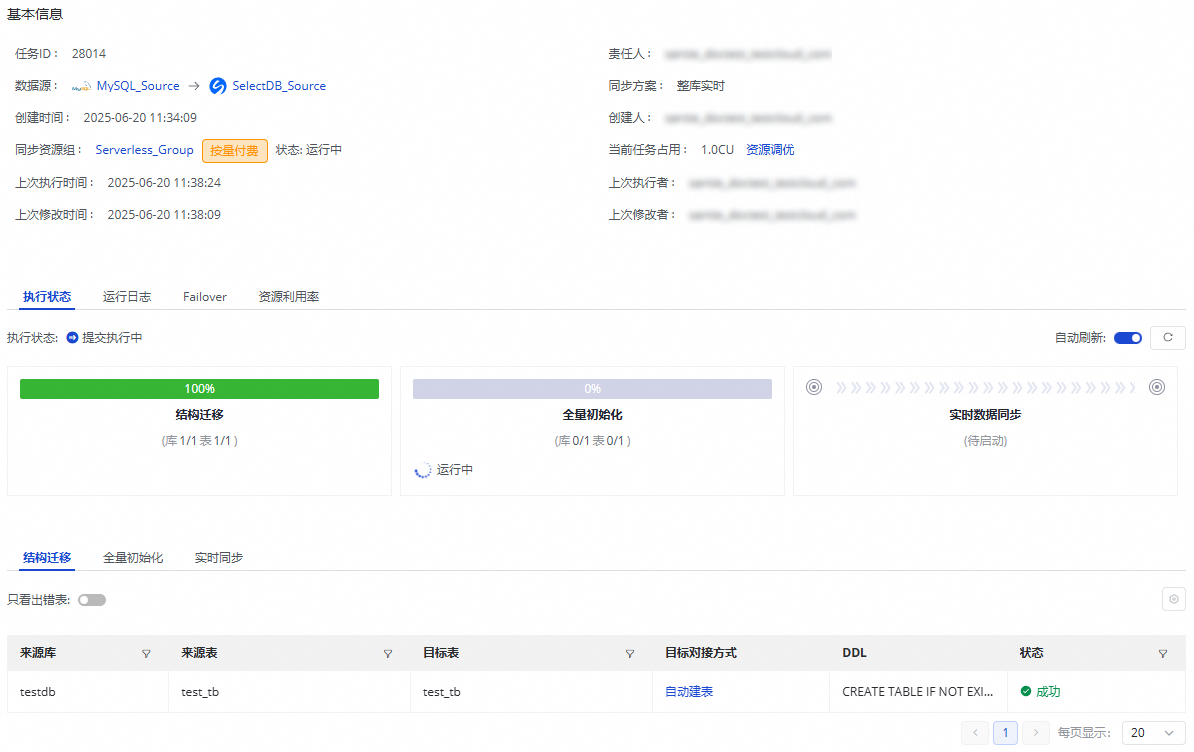Filter the 来源表 column
This screenshot has width=1194, height=752.
(388, 654)
